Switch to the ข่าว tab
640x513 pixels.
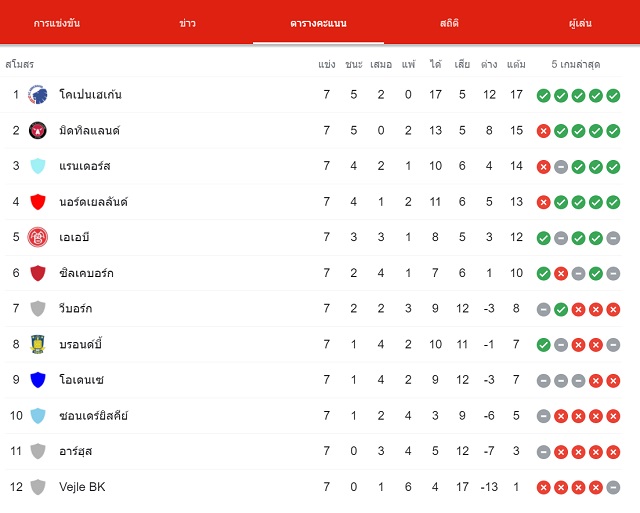click(187, 23)
